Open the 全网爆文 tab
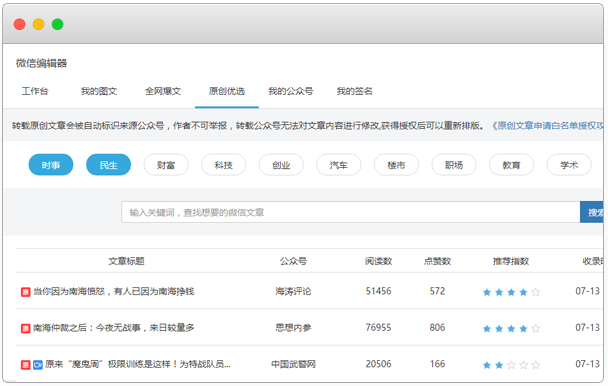 point(163,91)
